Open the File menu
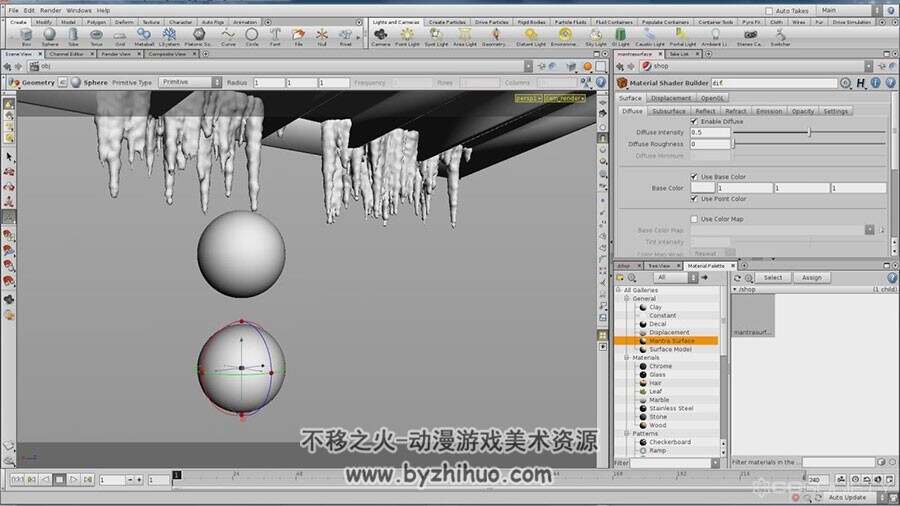This screenshot has height=506, width=900. [x=13, y=10]
